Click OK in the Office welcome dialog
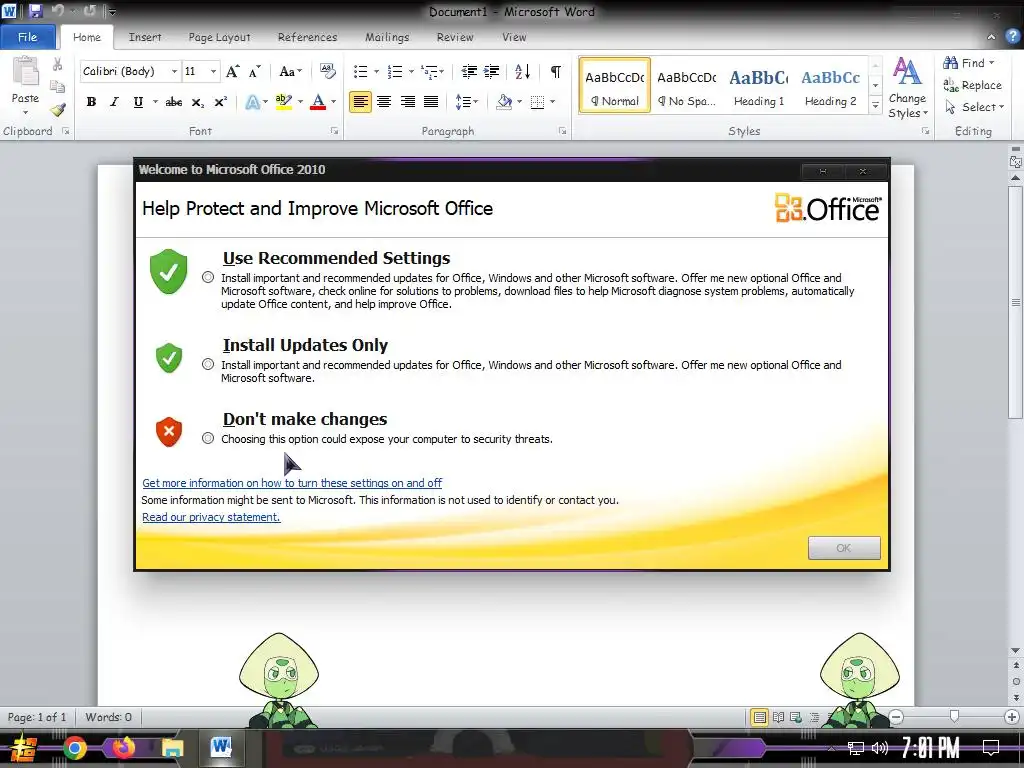Screen dimensions: 1024x768 pyautogui.click(x=844, y=548)
